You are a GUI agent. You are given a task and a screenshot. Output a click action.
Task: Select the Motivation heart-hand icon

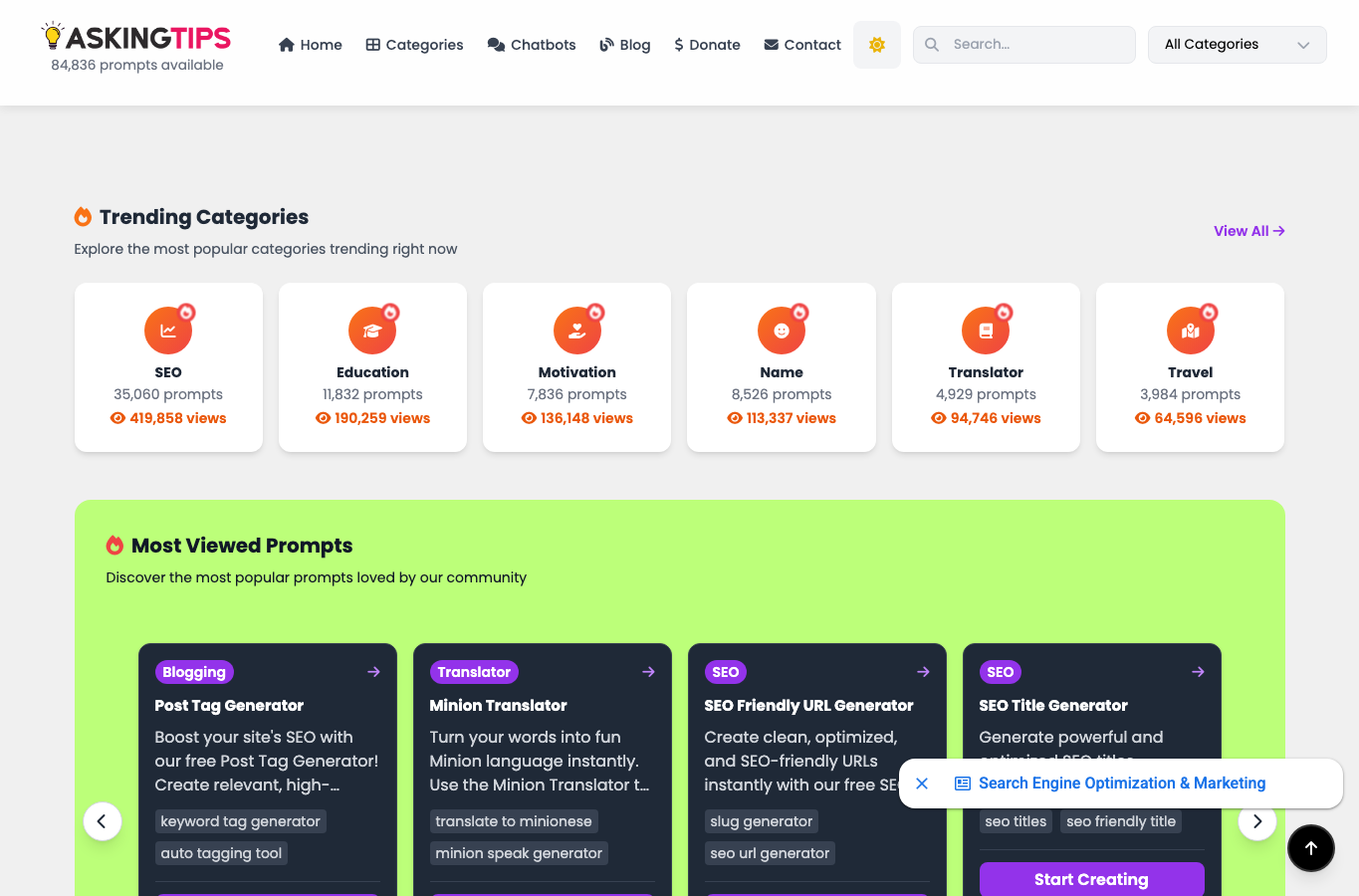577,331
